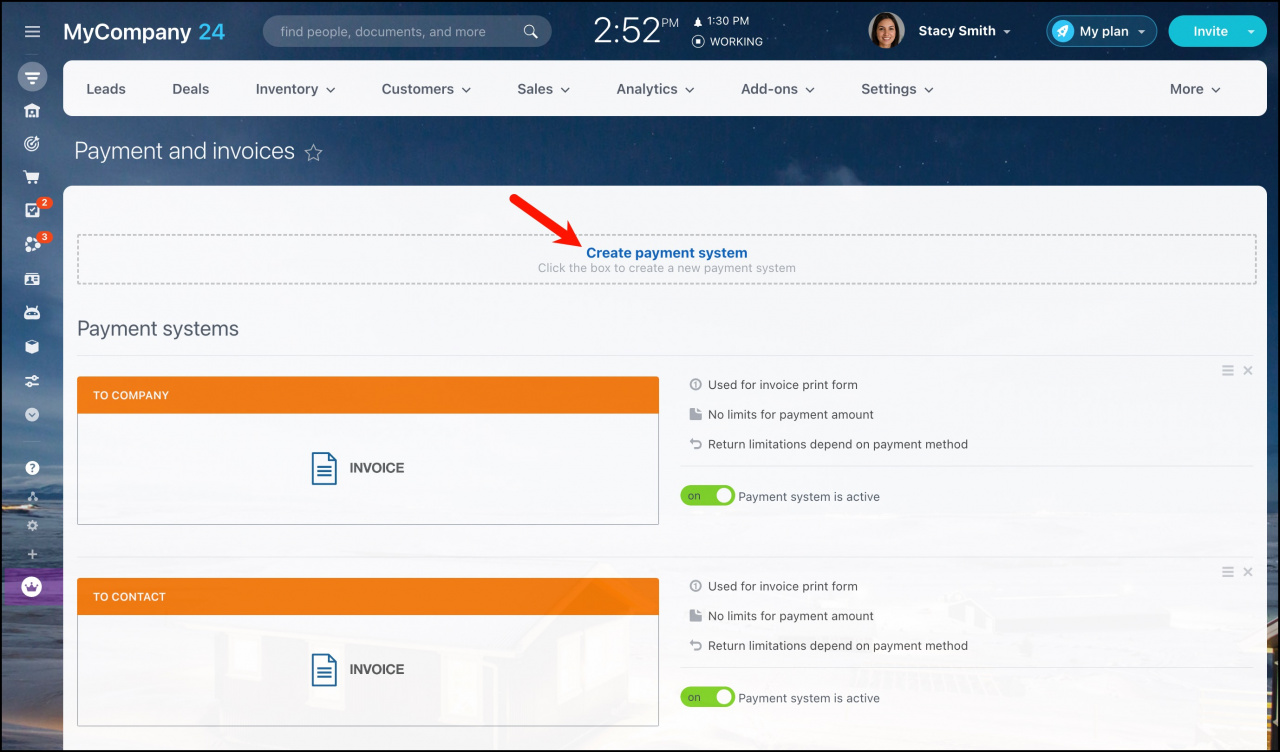Open the building icon in the sidebar
The height and width of the screenshot is (752, 1280).
tap(32, 110)
